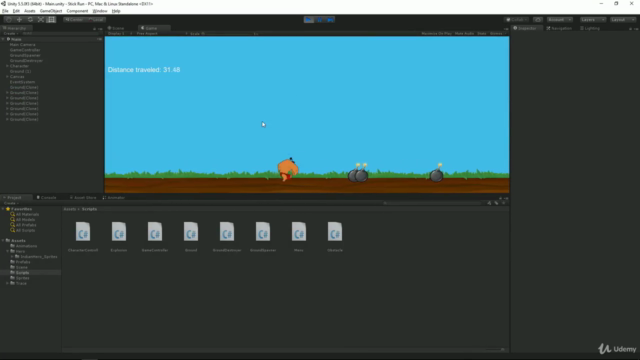Open the Layout dropdown

pos(623,20)
